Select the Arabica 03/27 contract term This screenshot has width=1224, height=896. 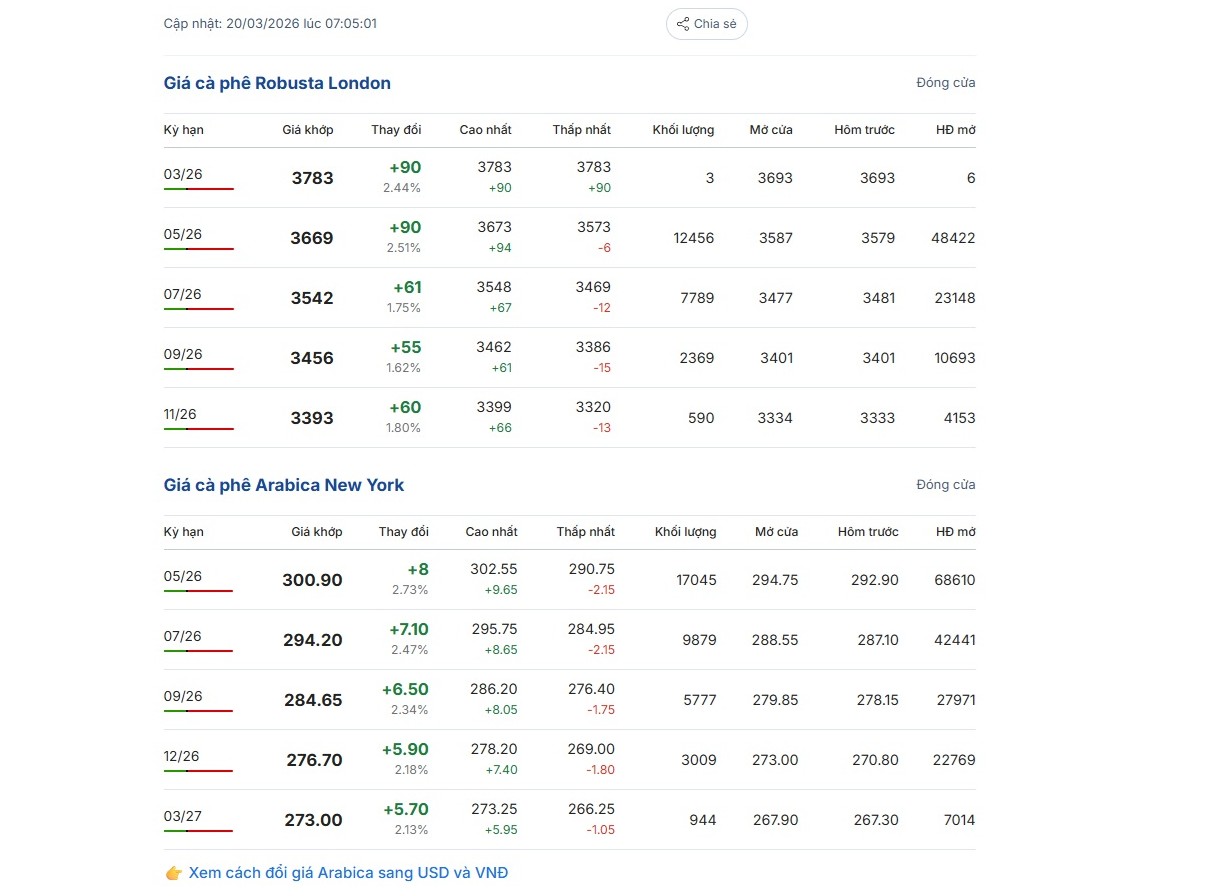tap(183, 816)
